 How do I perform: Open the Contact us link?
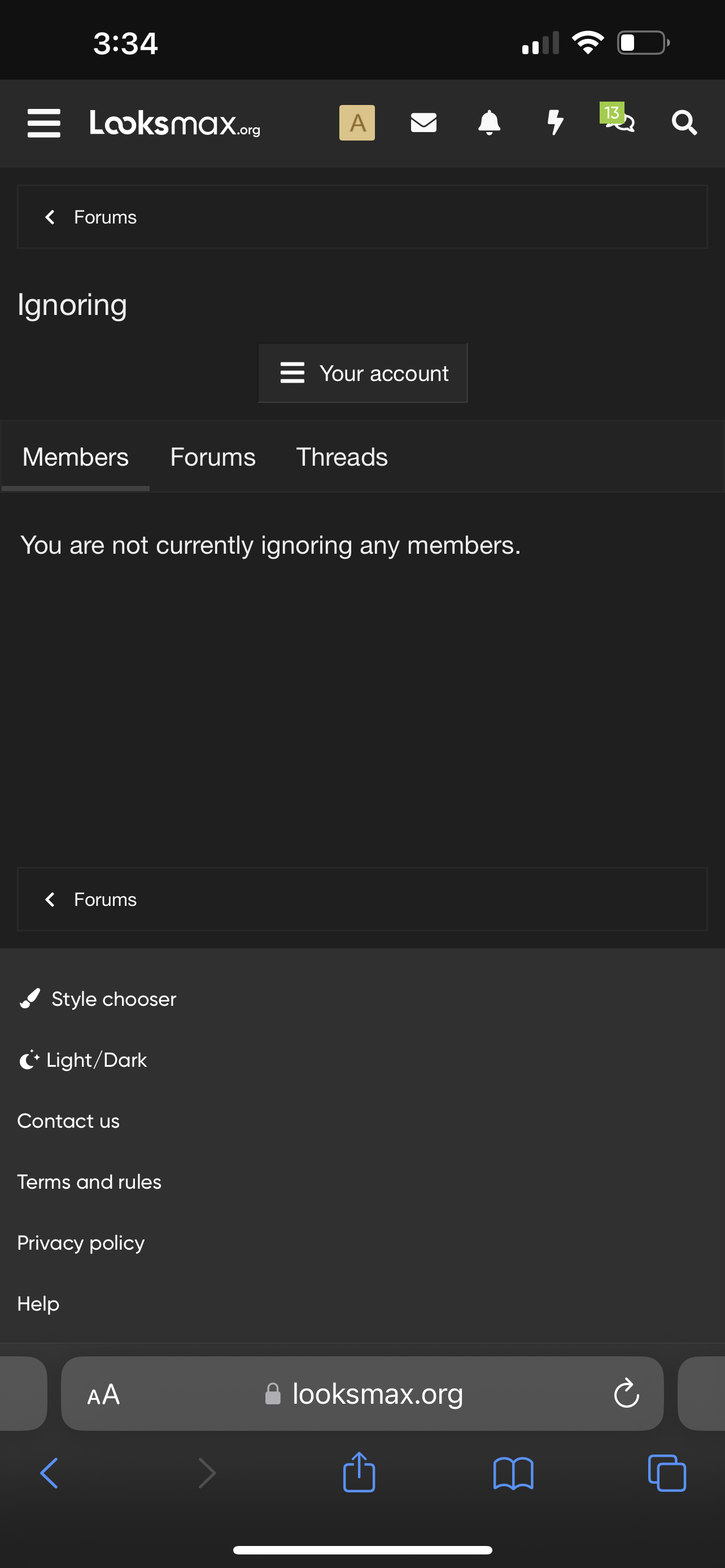pyautogui.click(x=68, y=1120)
